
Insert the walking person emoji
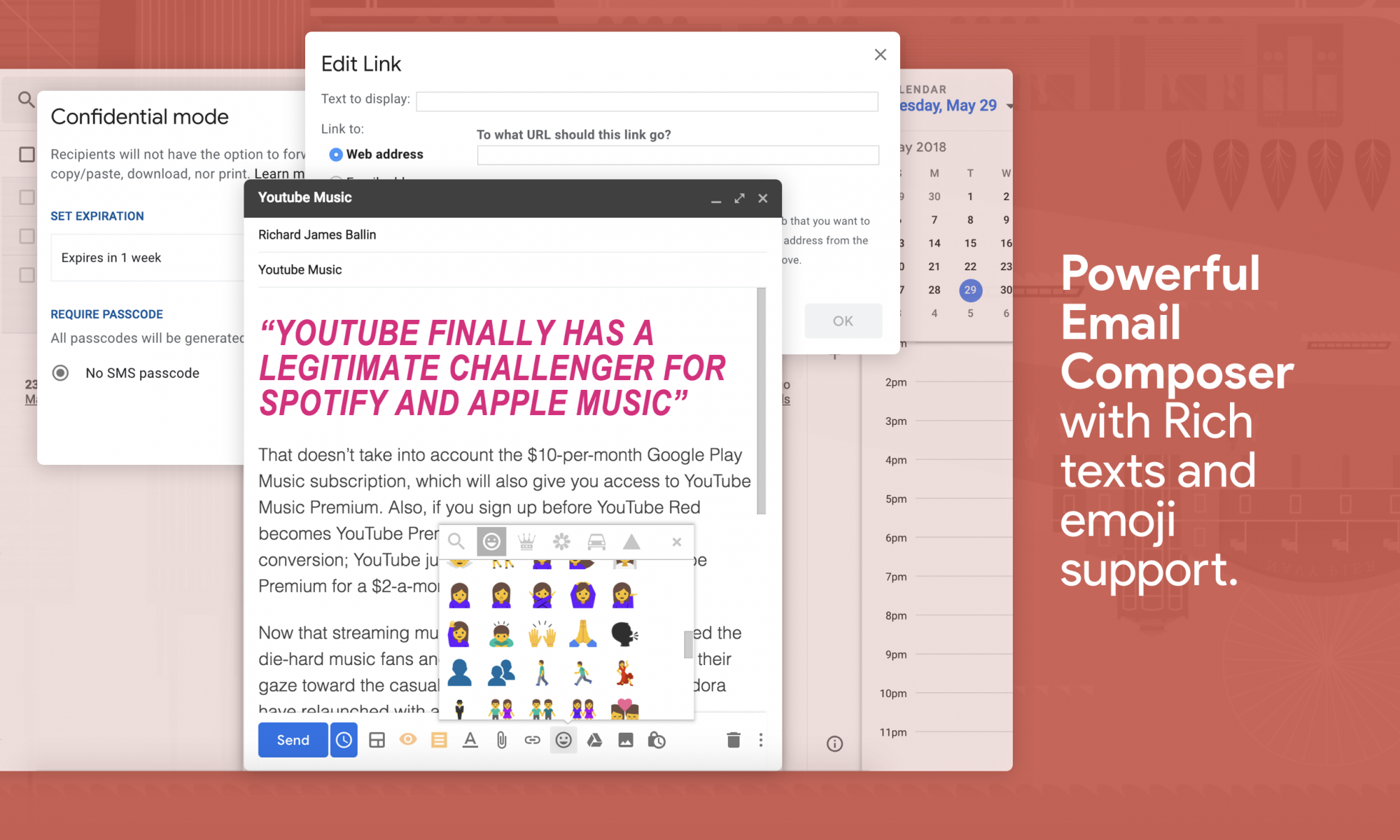pyautogui.click(x=542, y=673)
